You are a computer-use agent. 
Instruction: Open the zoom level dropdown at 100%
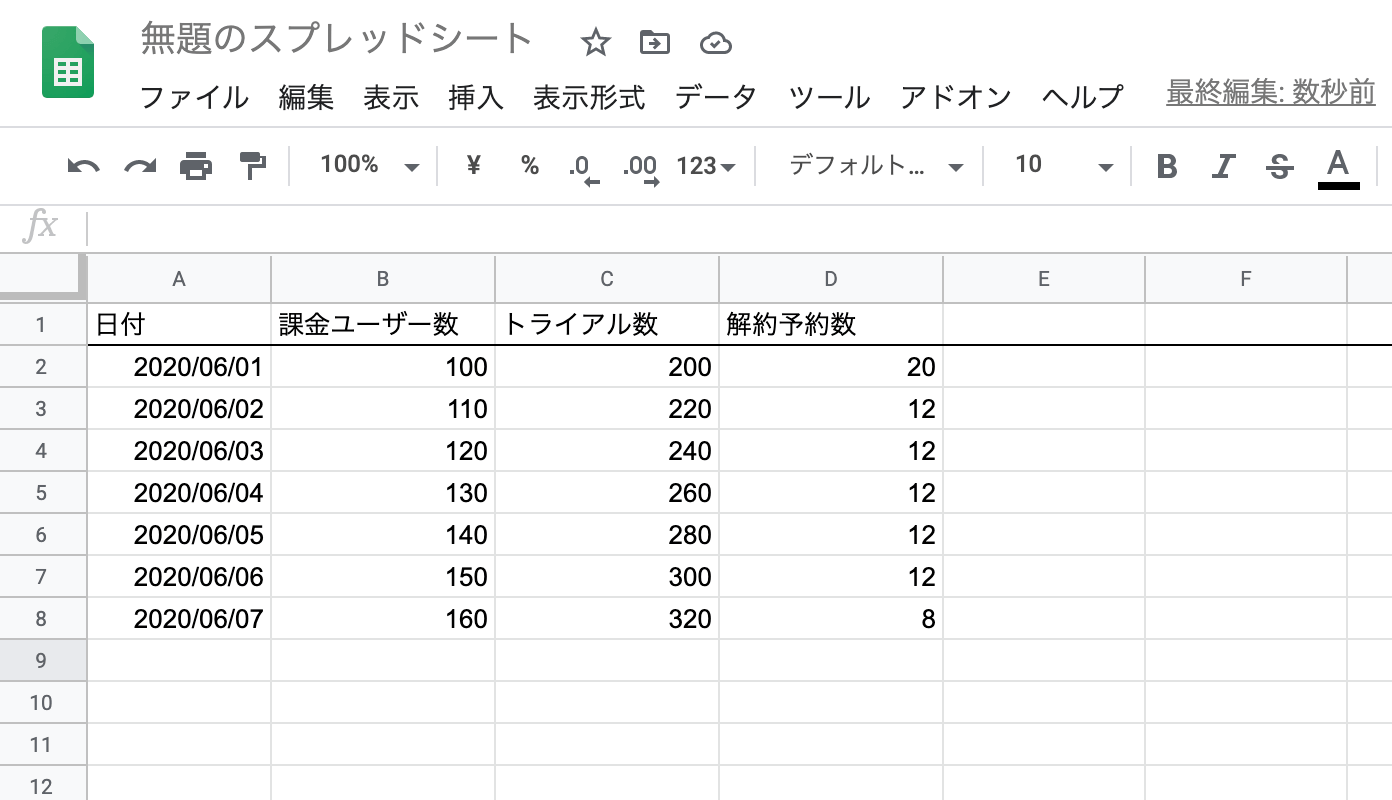[370, 166]
